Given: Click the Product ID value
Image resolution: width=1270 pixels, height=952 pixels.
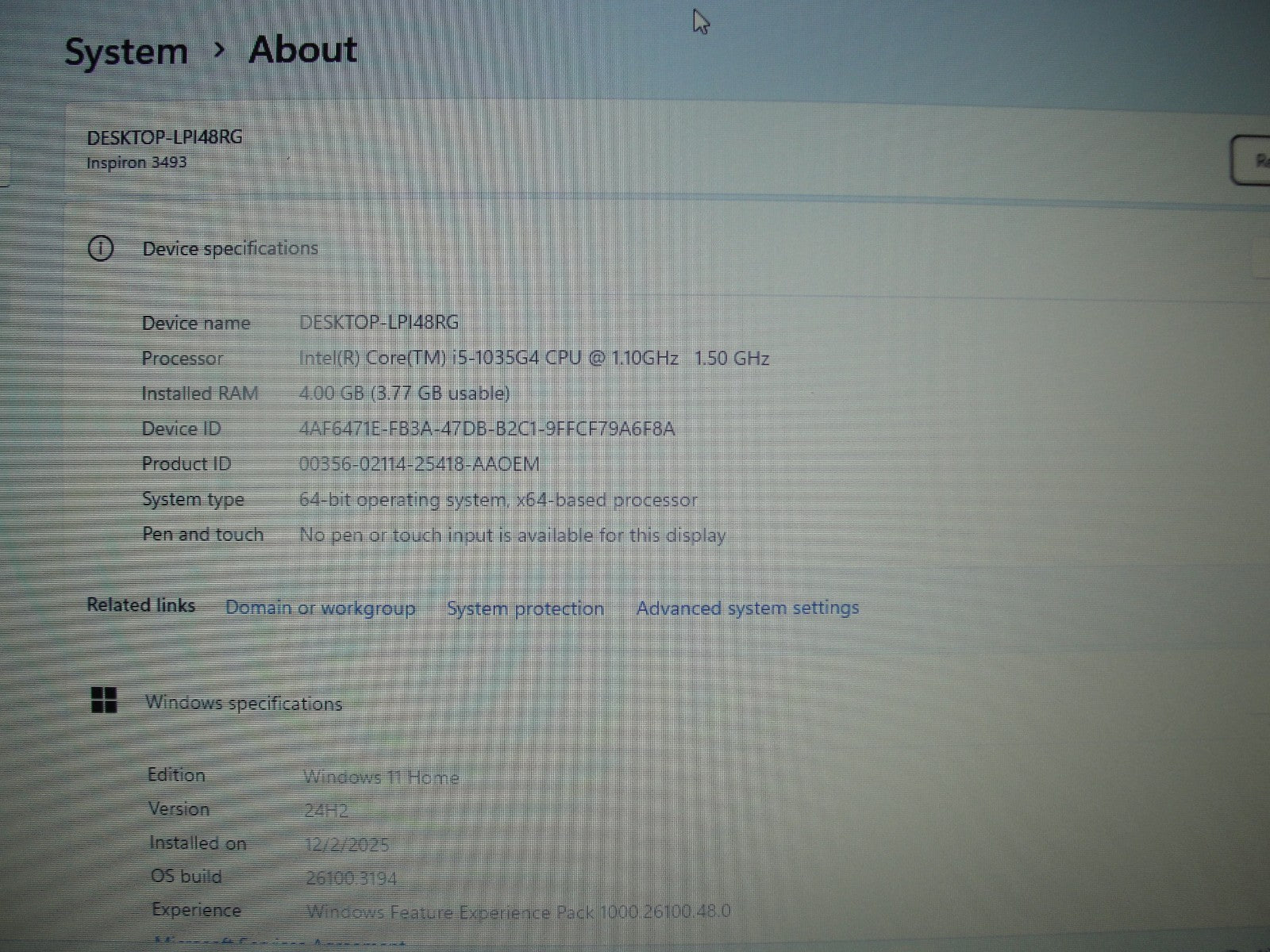Looking at the screenshot, I should (x=419, y=464).
